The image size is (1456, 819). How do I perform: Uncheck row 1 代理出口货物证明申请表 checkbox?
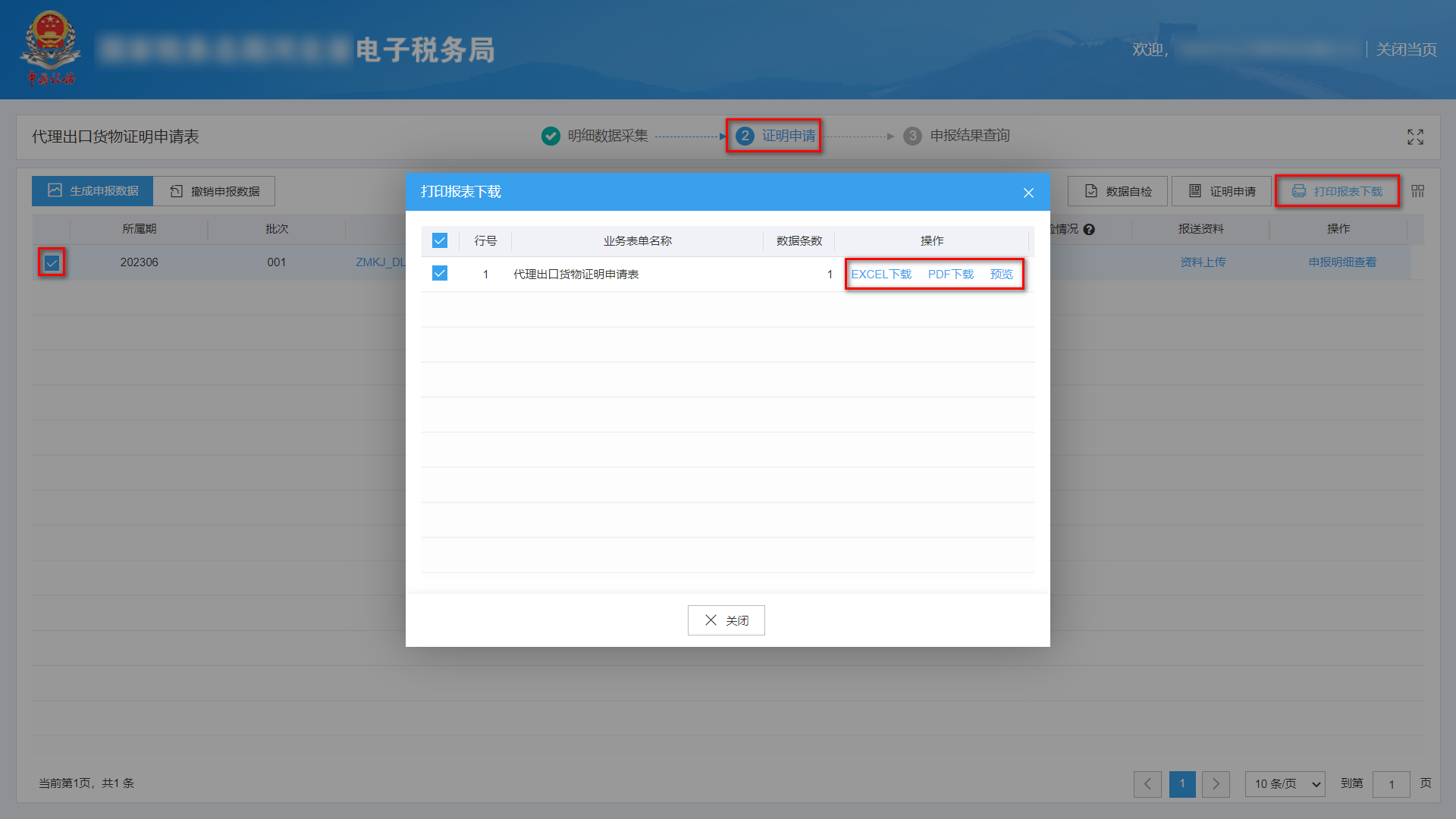pos(440,273)
